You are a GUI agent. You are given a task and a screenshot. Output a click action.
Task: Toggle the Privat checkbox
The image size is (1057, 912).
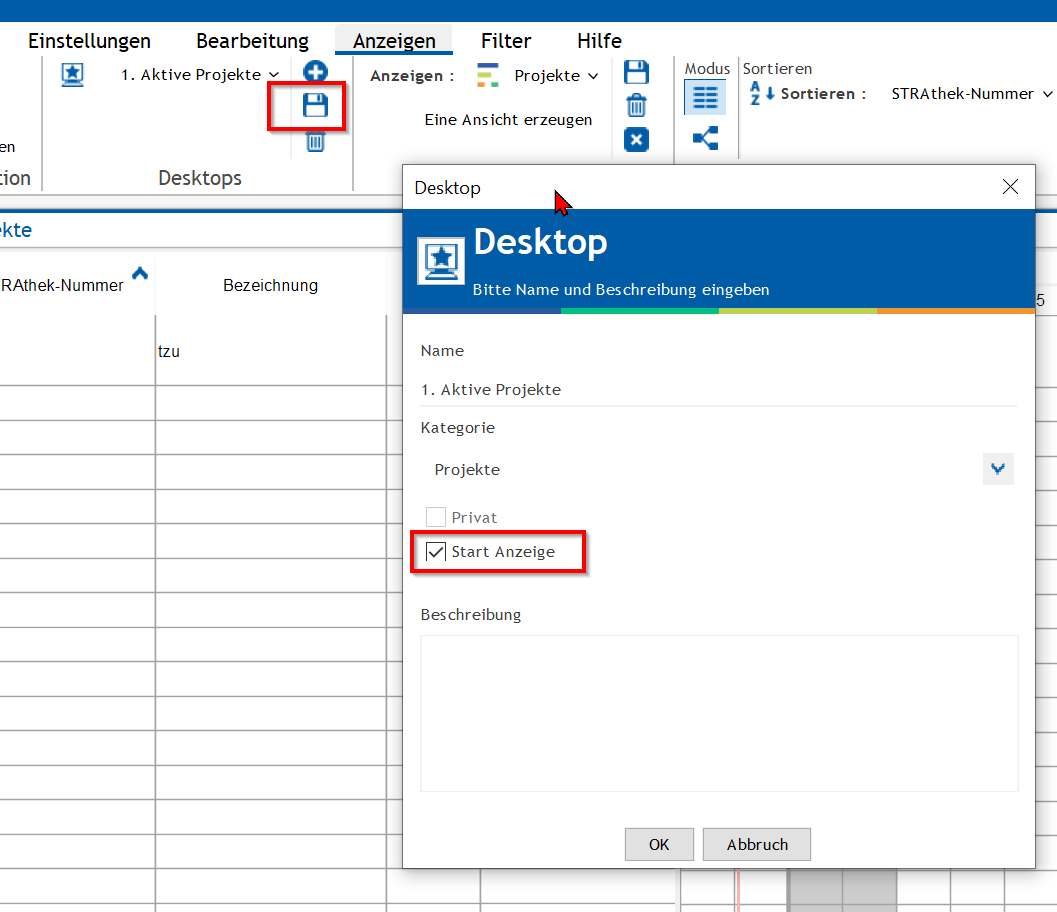[435, 517]
